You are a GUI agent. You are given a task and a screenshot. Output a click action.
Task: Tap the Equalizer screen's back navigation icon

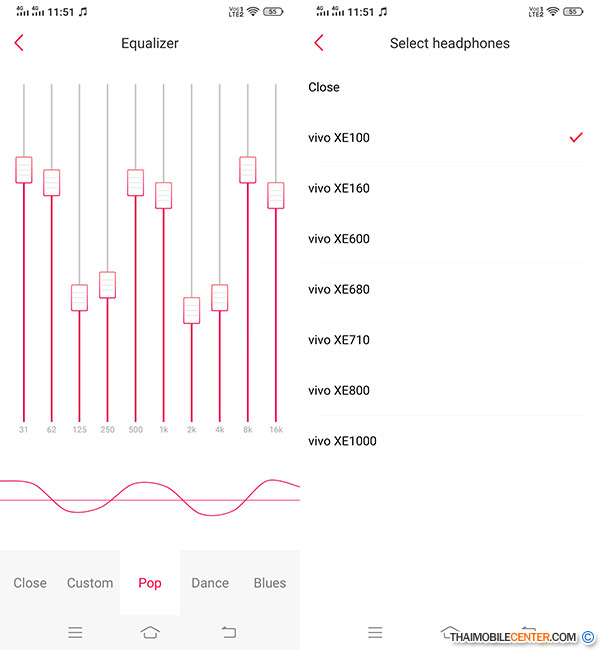(x=228, y=632)
